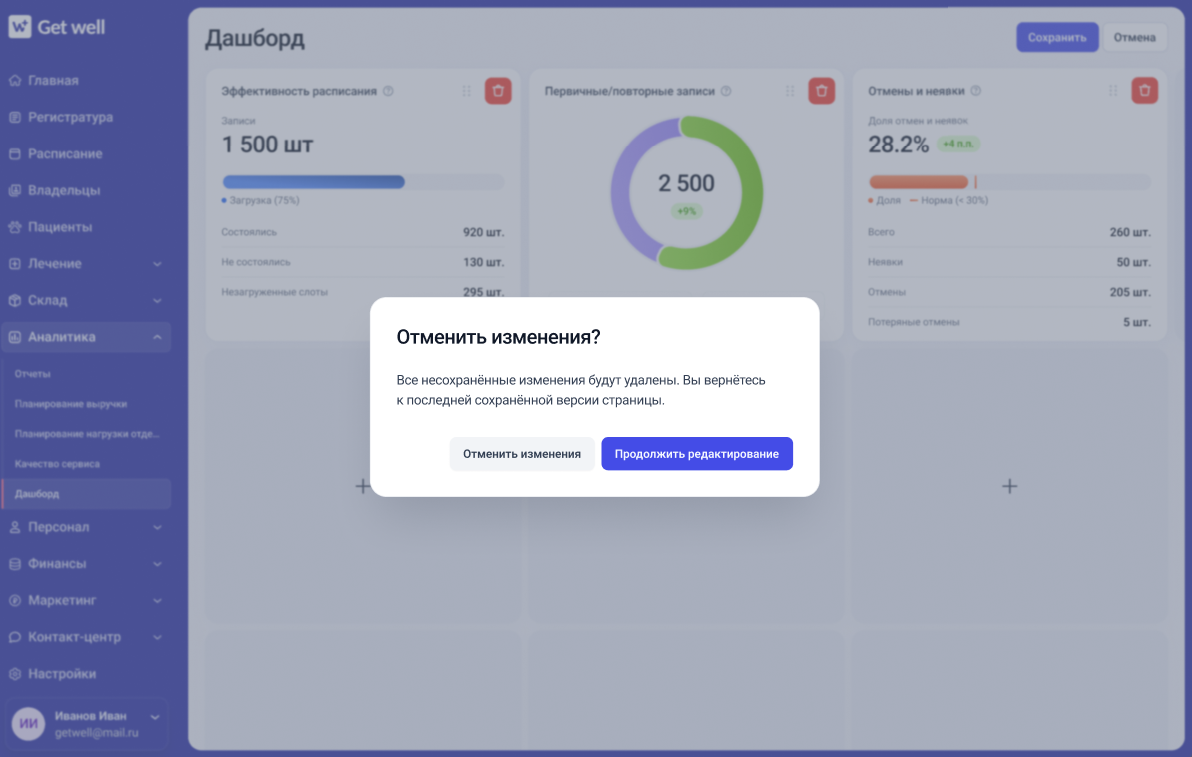The image size is (1192, 757).
Task: Click the Неявки 50 шт. value
Action: 1133,262
